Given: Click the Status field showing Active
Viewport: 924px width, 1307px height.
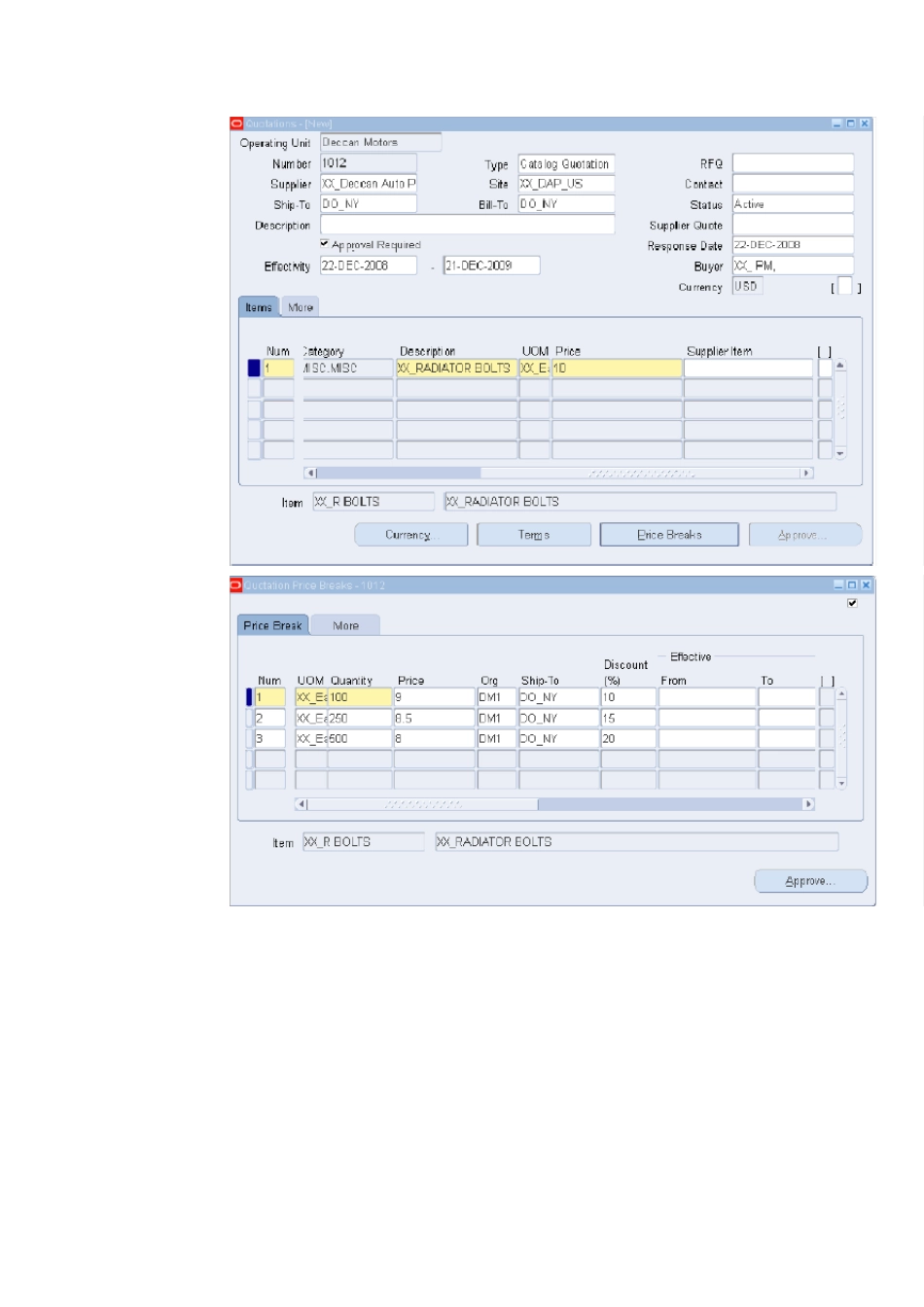Looking at the screenshot, I should (793, 204).
